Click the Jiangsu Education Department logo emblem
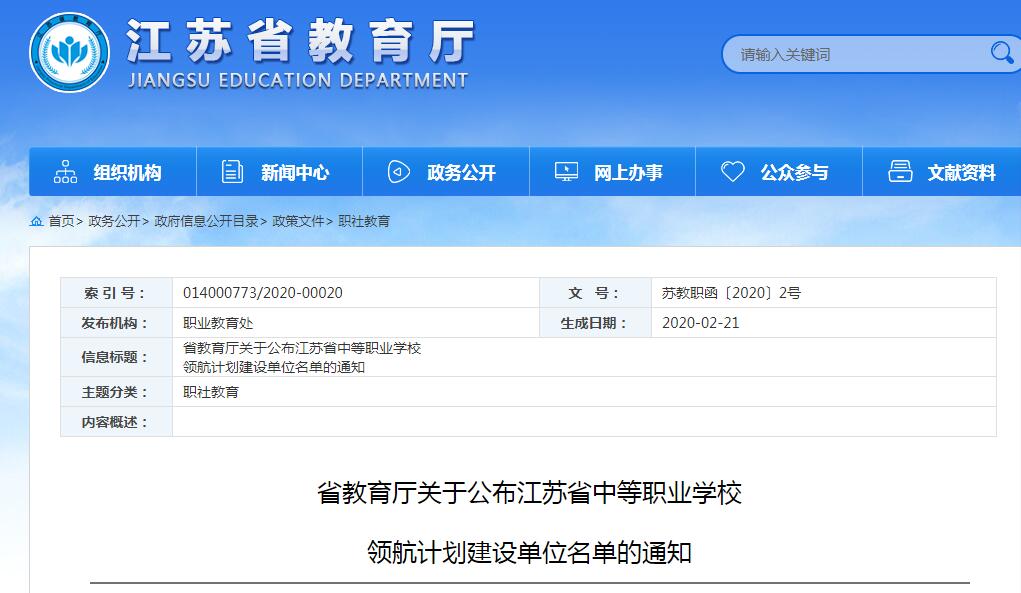This screenshot has width=1021, height=593. (x=69, y=52)
